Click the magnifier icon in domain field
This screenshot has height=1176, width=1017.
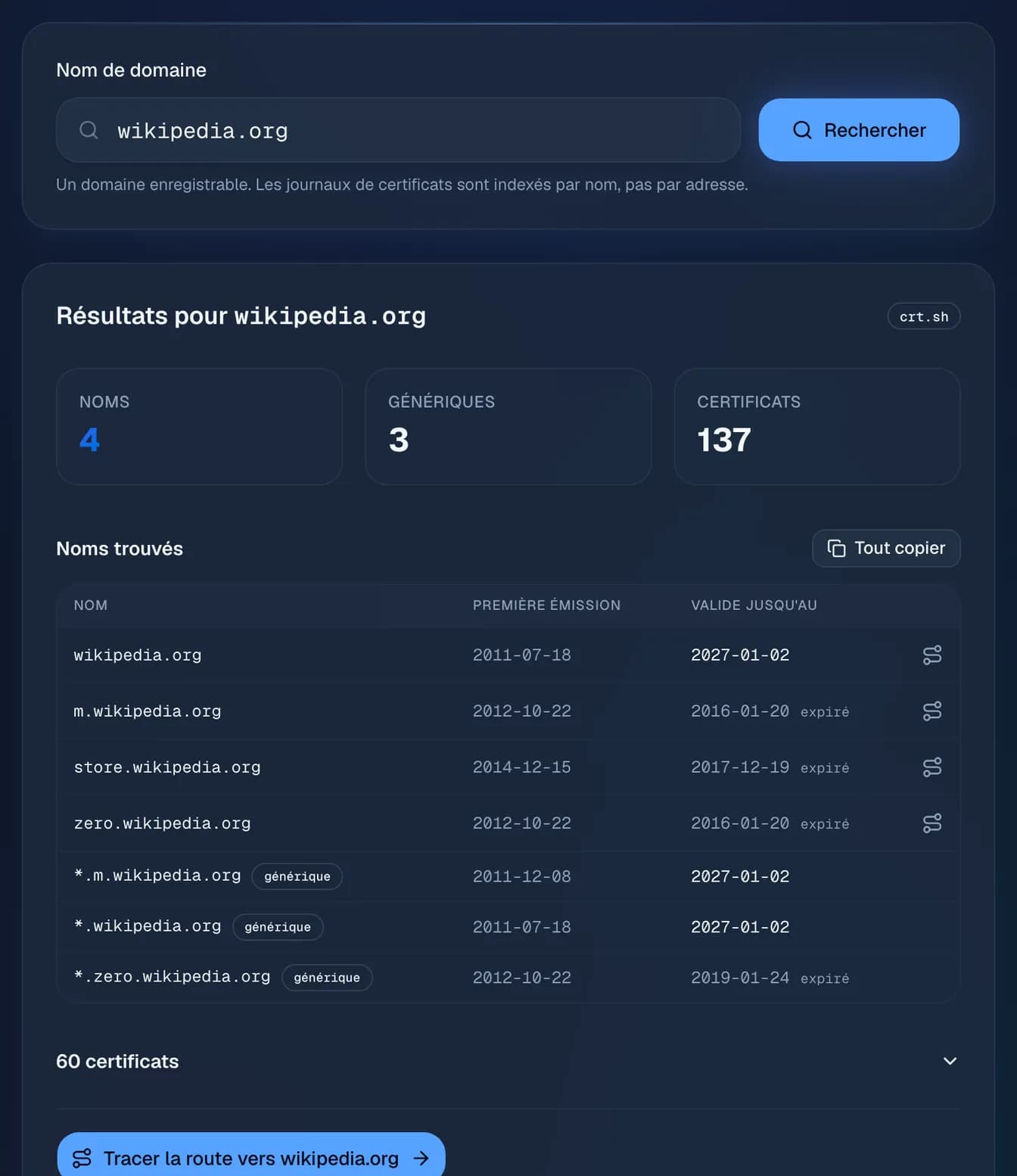click(89, 130)
